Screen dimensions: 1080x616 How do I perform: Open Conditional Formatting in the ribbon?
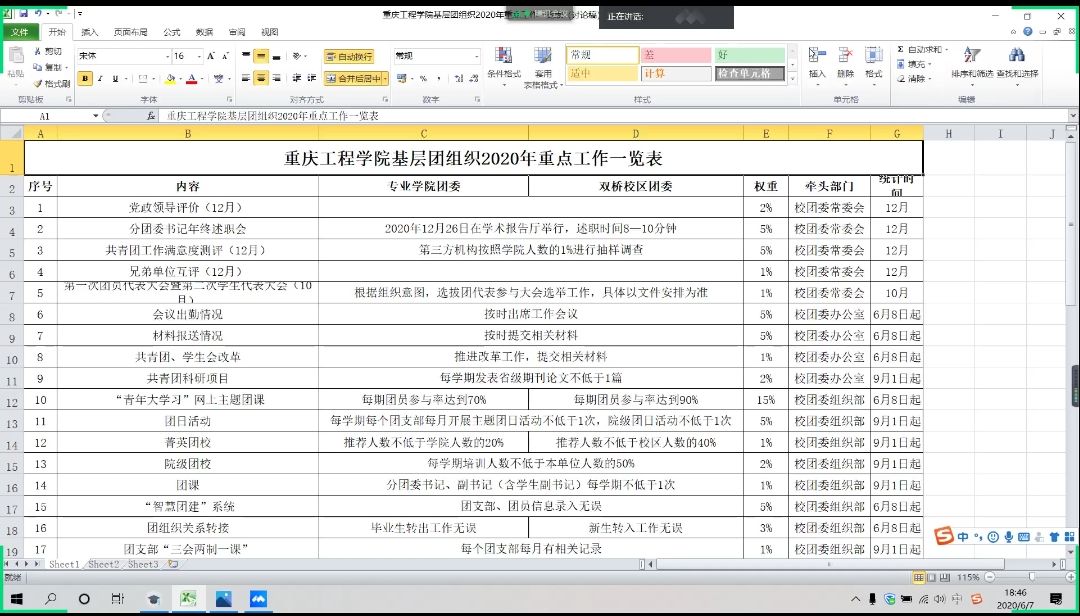[x=503, y=62]
